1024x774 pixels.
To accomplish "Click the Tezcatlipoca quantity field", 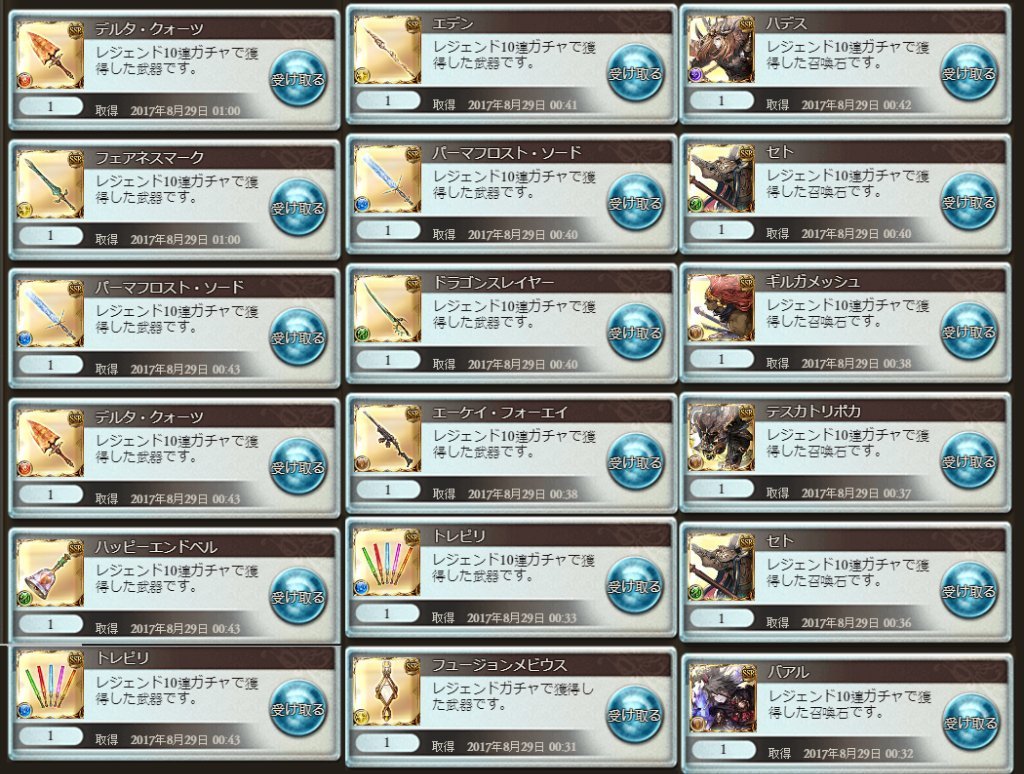I will point(722,489).
